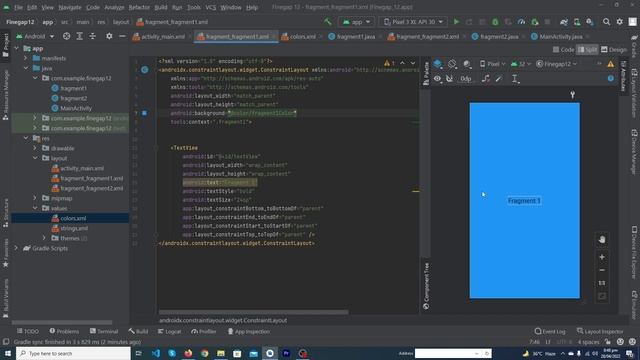The image size is (640, 360).
Task: Click Sync Project with Gradle Files icon
Action: (564, 22)
